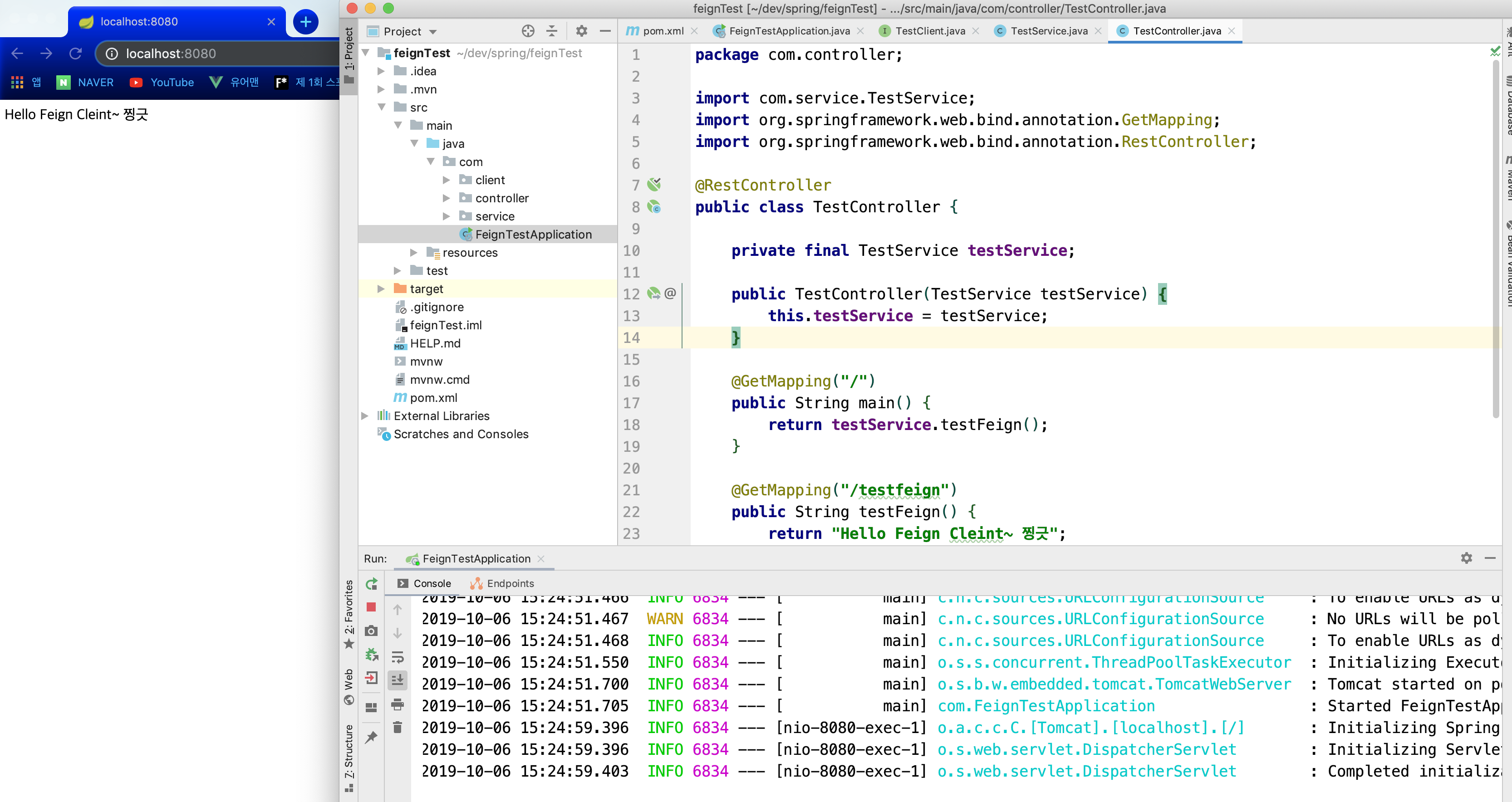Click the Rerun FeignTestApplication icon
The image size is (1512, 802).
pyautogui.click(x=371, y=584)
